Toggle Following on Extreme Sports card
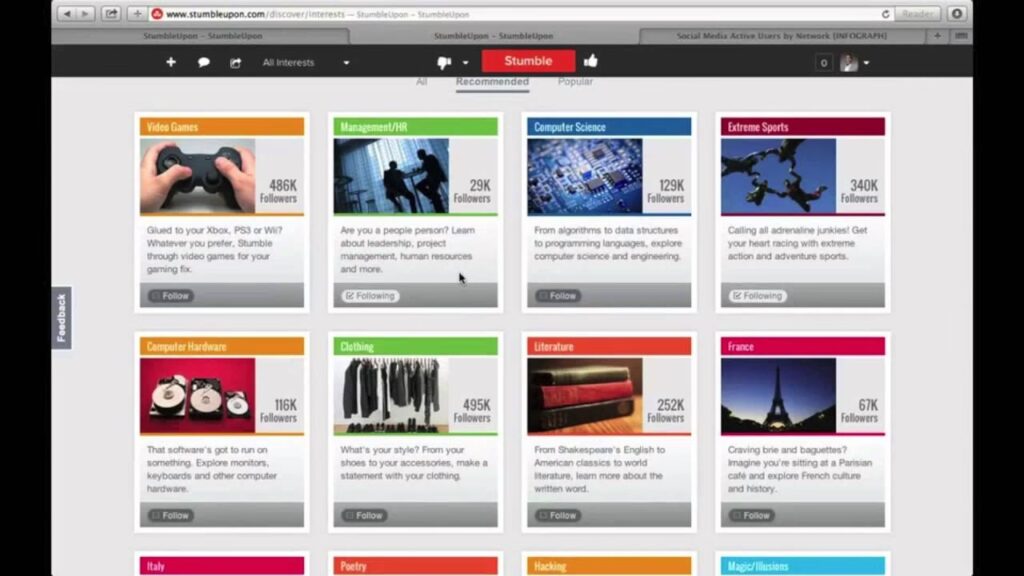1024x576 pixels. click(757, 296)
